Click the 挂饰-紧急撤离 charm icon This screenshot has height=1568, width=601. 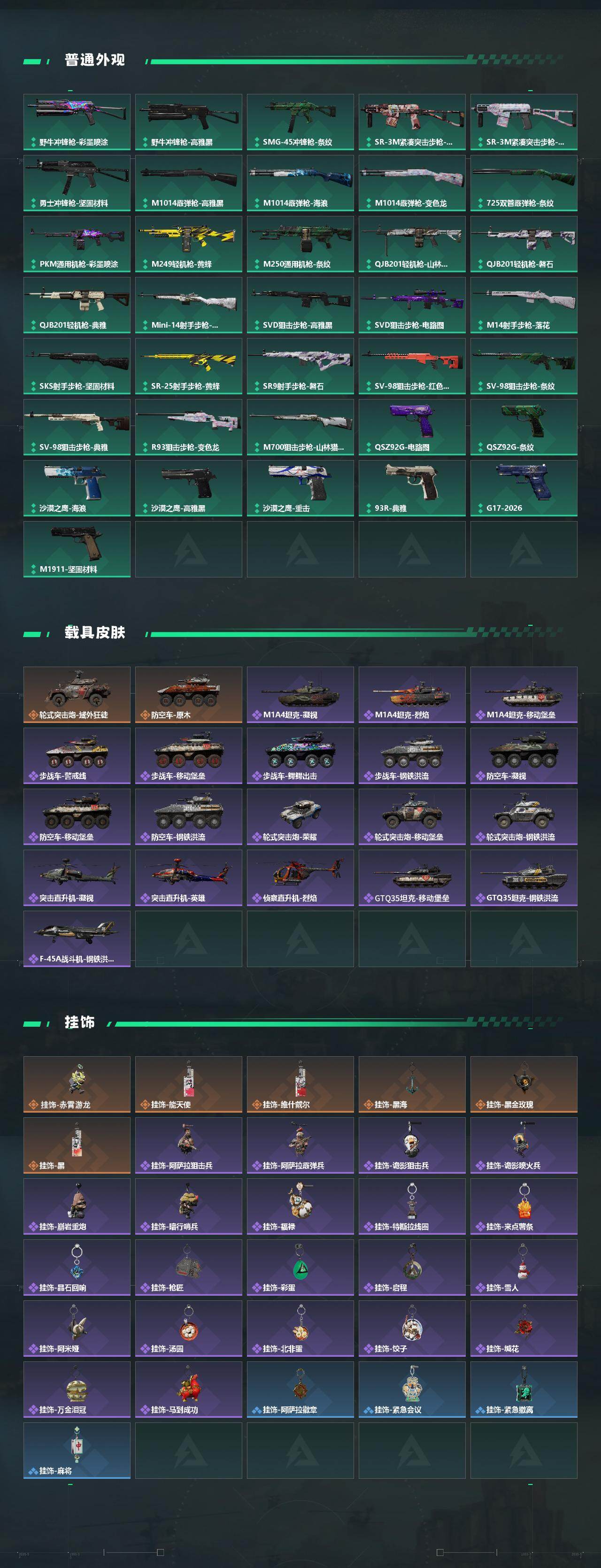point(524,1390)
